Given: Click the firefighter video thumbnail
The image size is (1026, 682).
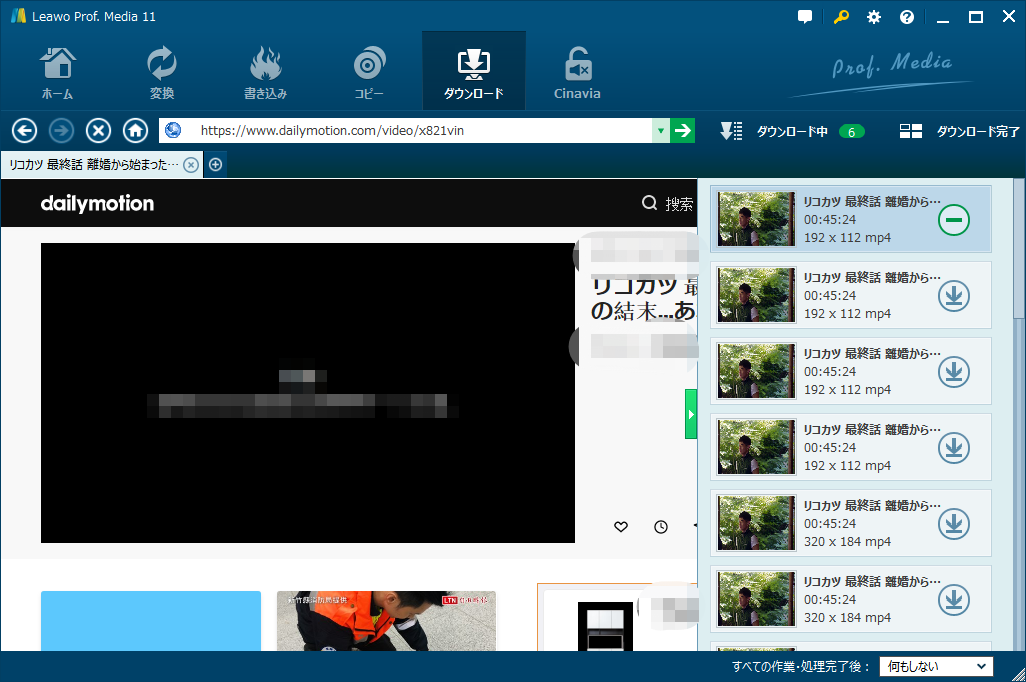Looking at the screenshot, I should coord(386,620).
